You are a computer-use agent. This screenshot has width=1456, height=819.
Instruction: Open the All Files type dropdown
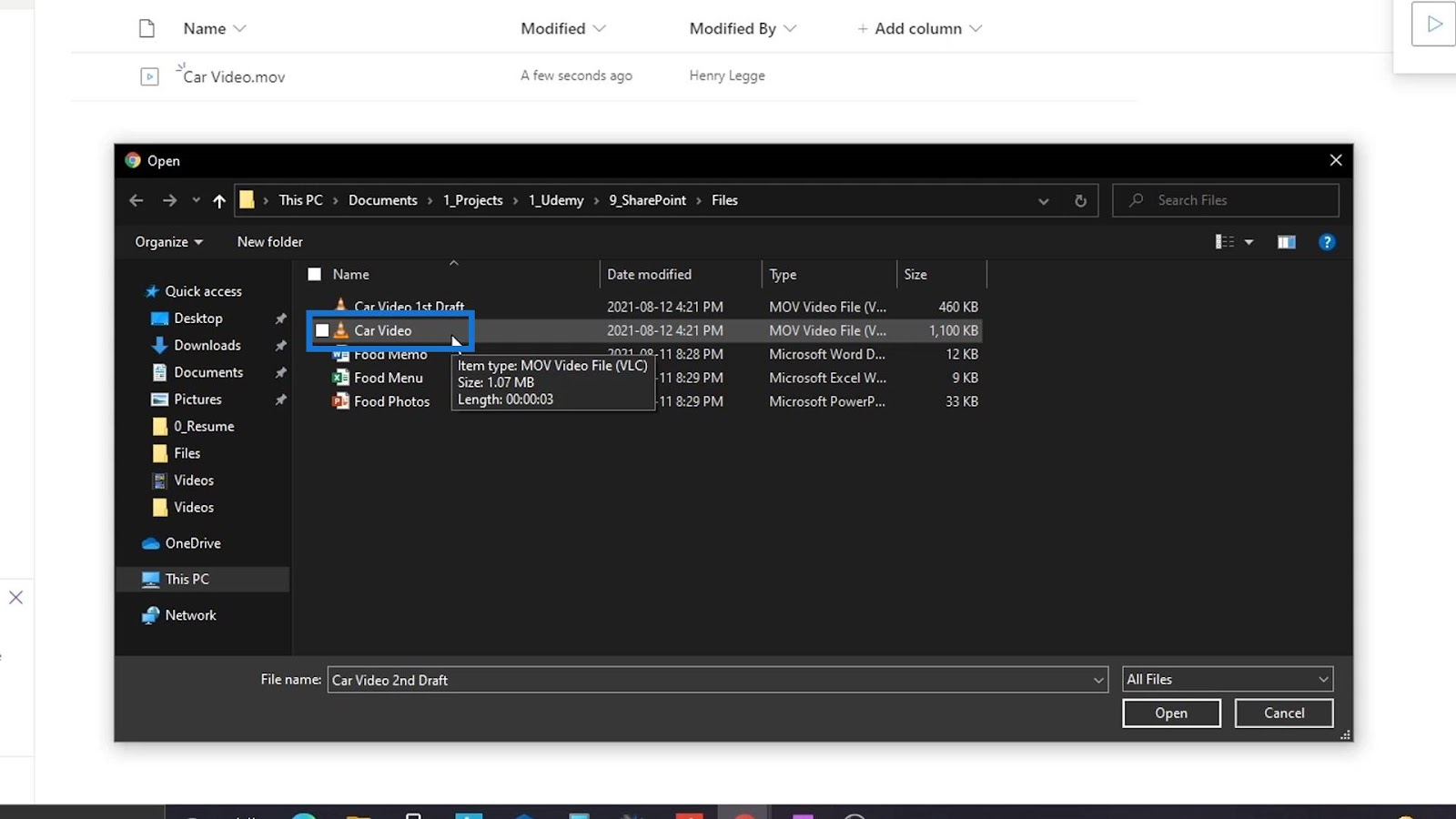point(1228,679)
